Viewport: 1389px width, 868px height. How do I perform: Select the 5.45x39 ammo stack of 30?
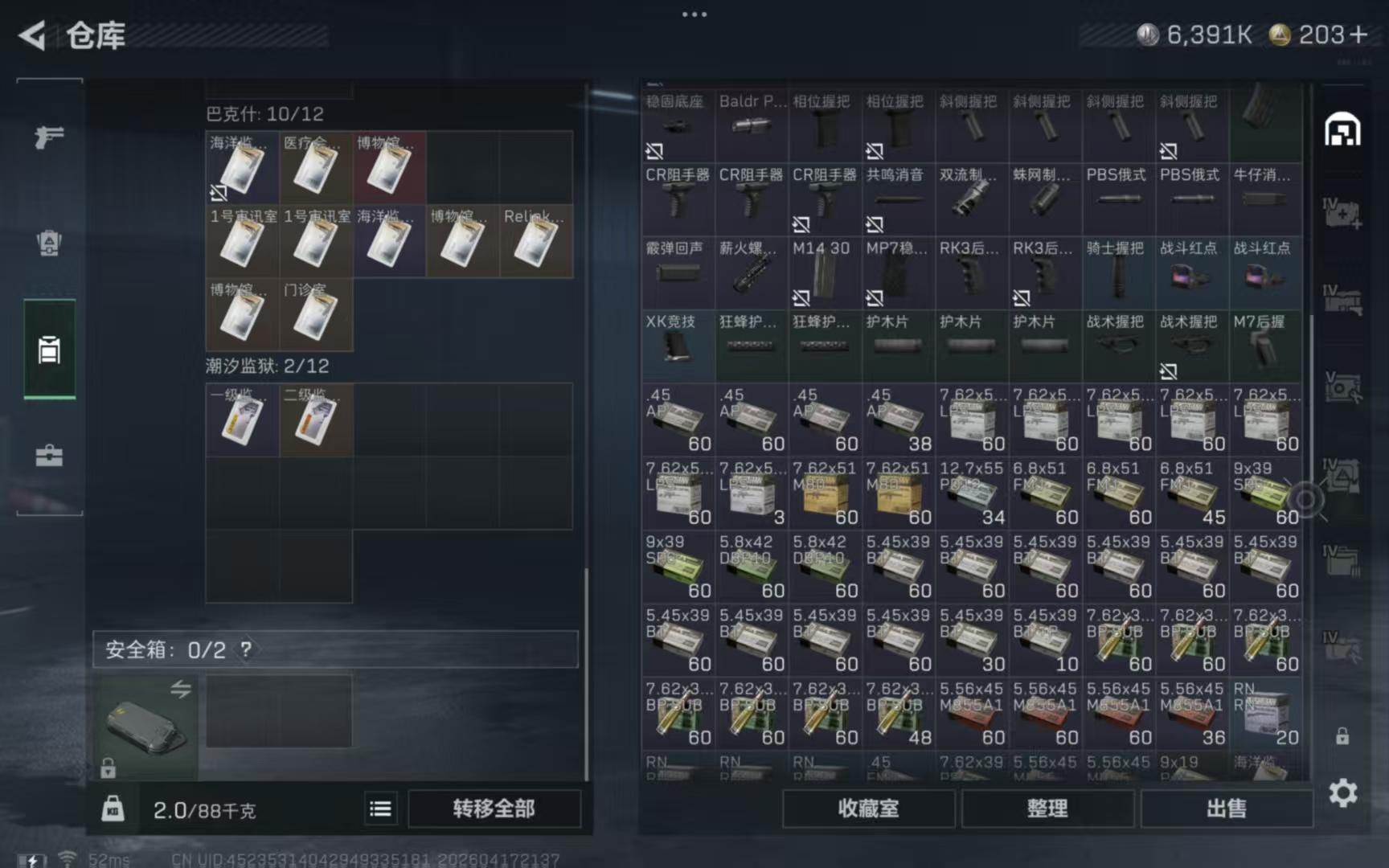coord(972,640)
